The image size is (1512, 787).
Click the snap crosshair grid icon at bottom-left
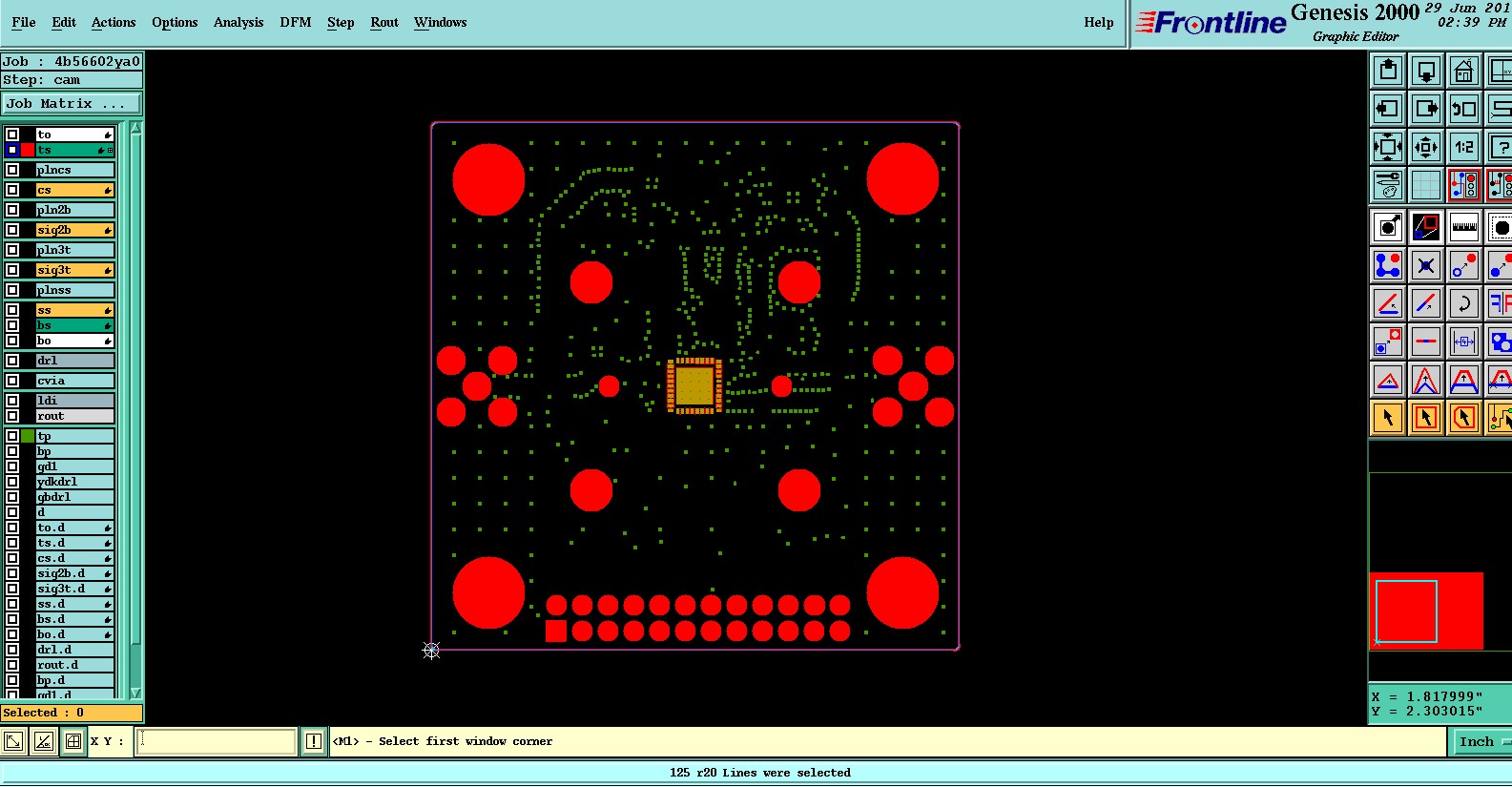click(x=72, y=741)
